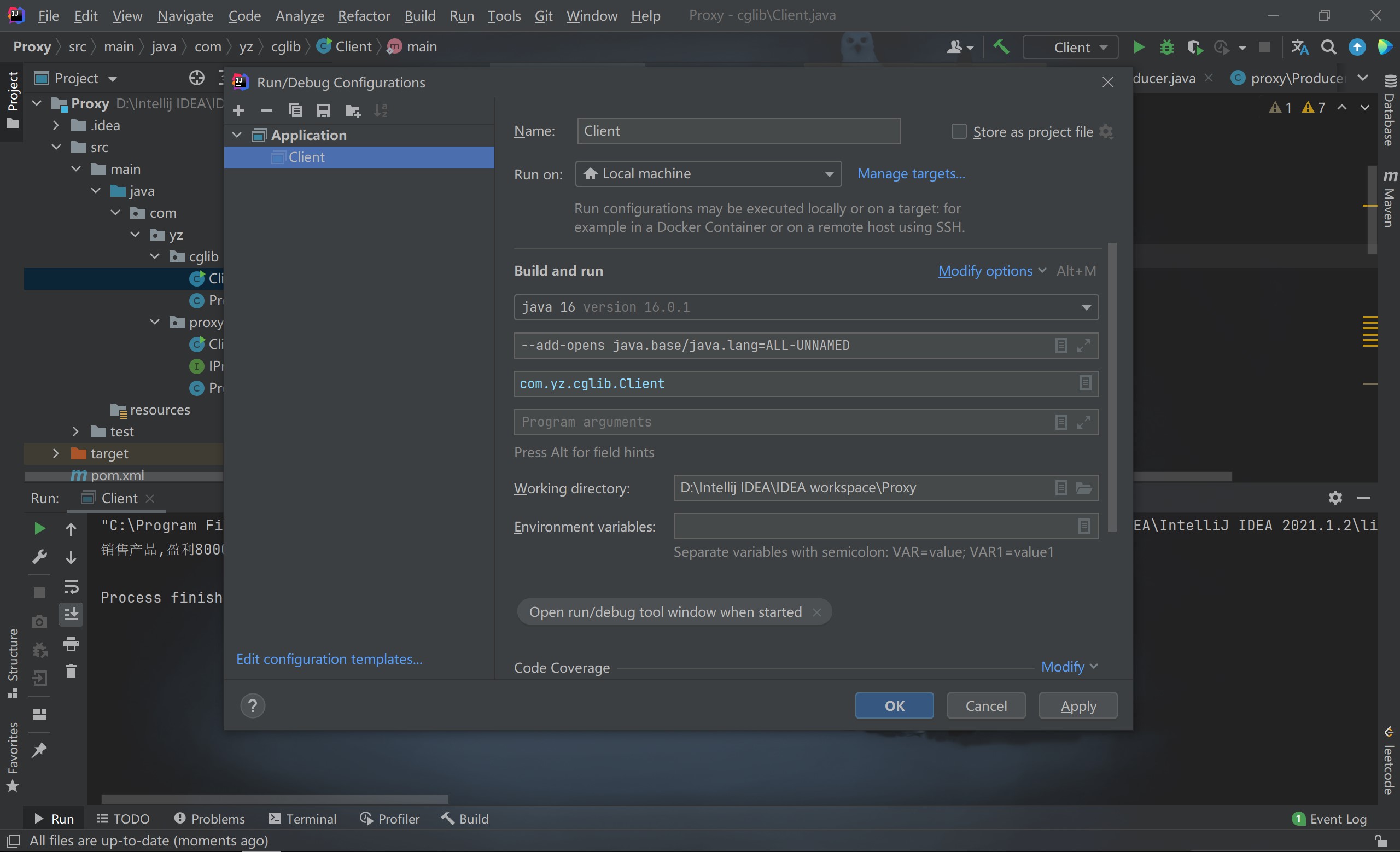Click the copy configuration icon
The image size is (1400, 852).
(295, 110)
